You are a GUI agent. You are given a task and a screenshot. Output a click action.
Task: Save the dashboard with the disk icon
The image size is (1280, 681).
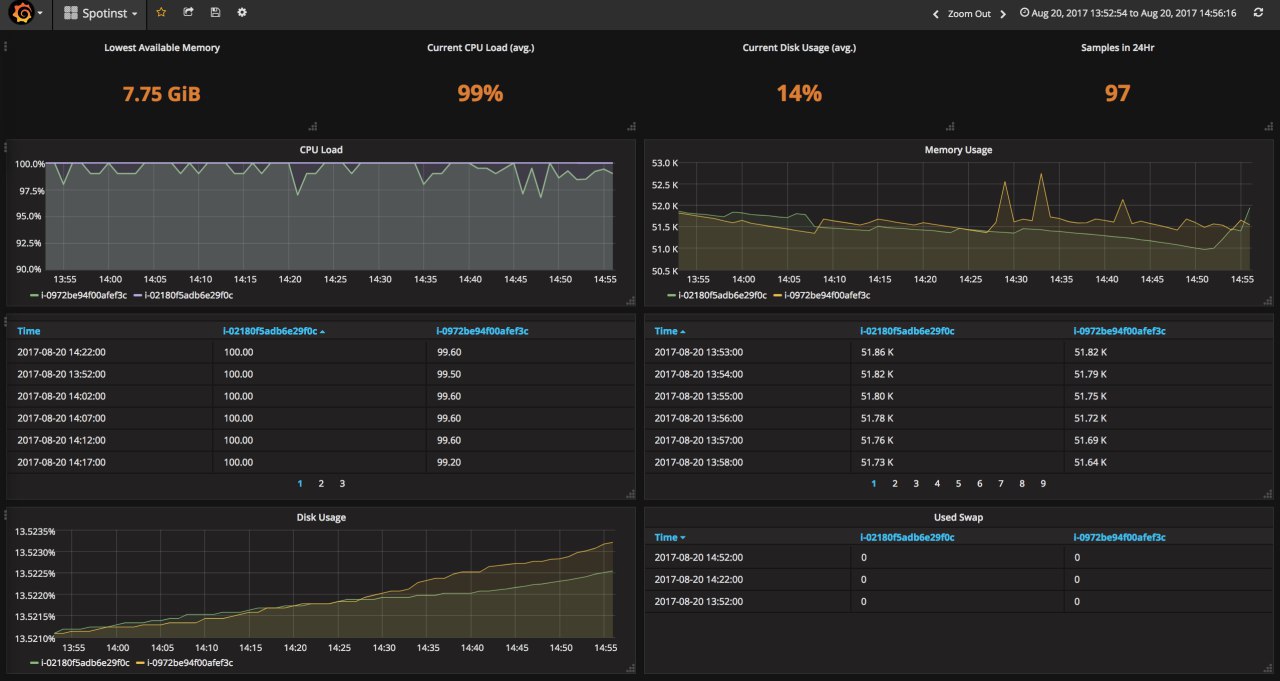pos(215,13)
